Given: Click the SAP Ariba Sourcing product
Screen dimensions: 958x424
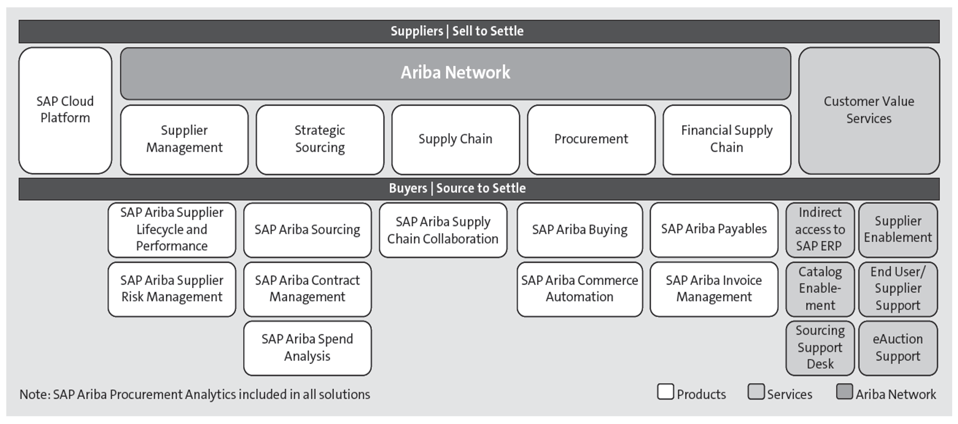Looking at the screenshot, I should point(307,229).
